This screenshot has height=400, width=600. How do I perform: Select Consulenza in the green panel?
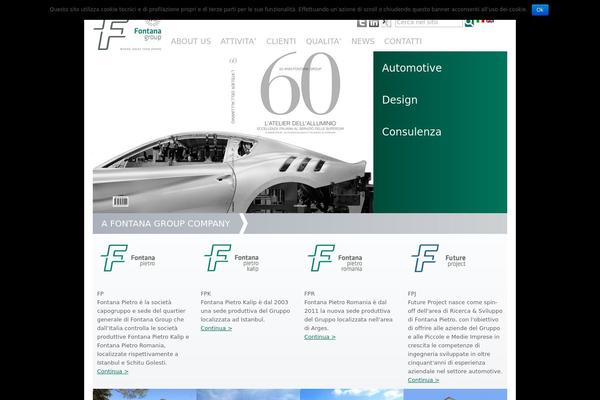pos(411,132)
